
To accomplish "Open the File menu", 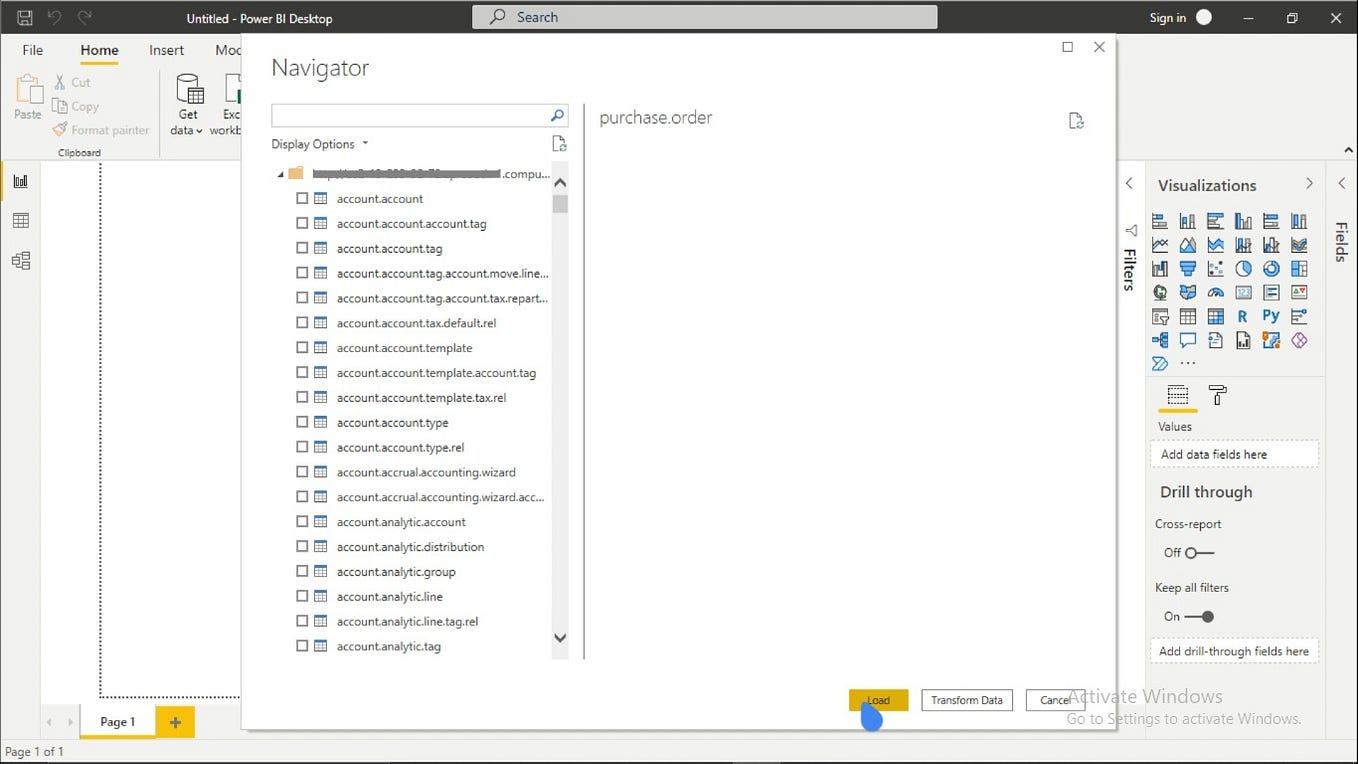I will (x=32, y=49).
